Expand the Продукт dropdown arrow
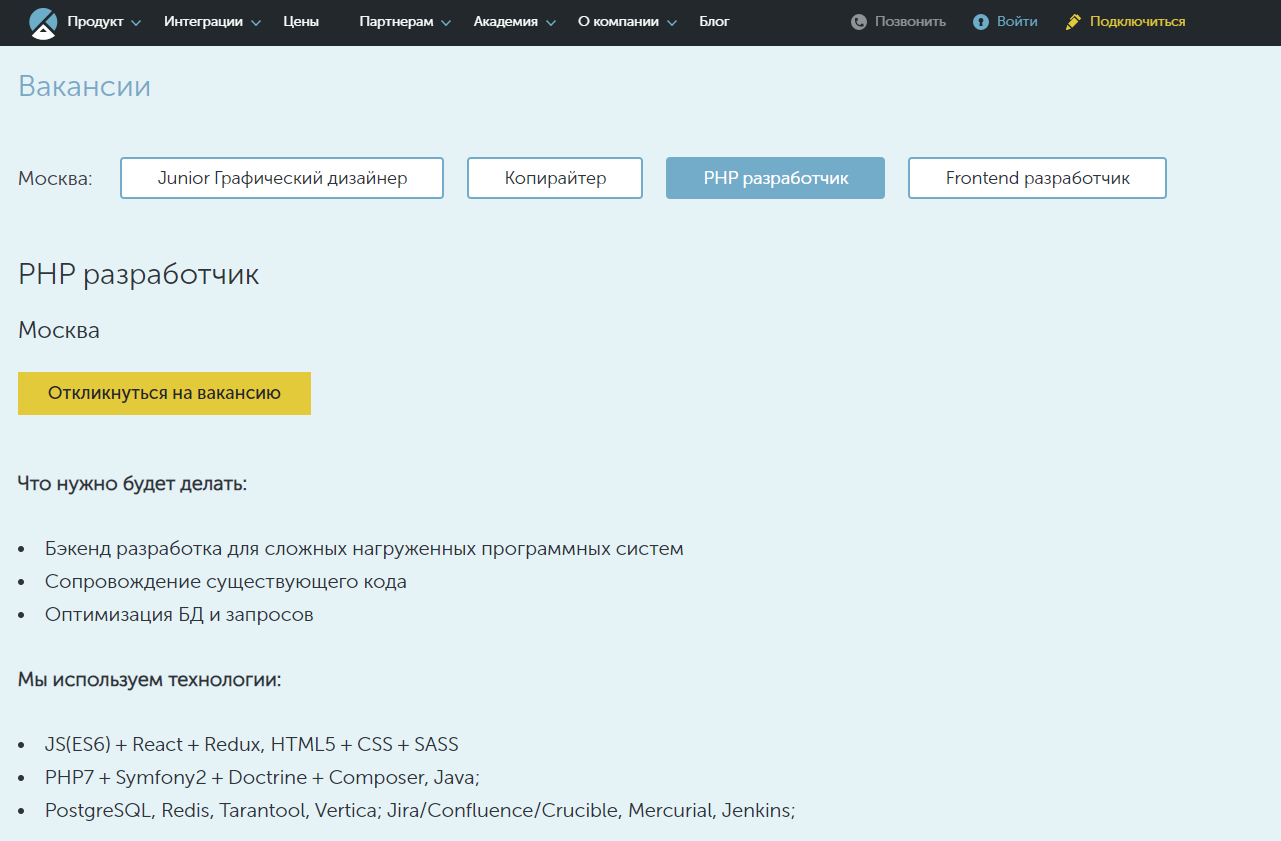The height and width of the screenshot is (841, 1281). coord(136,23)
